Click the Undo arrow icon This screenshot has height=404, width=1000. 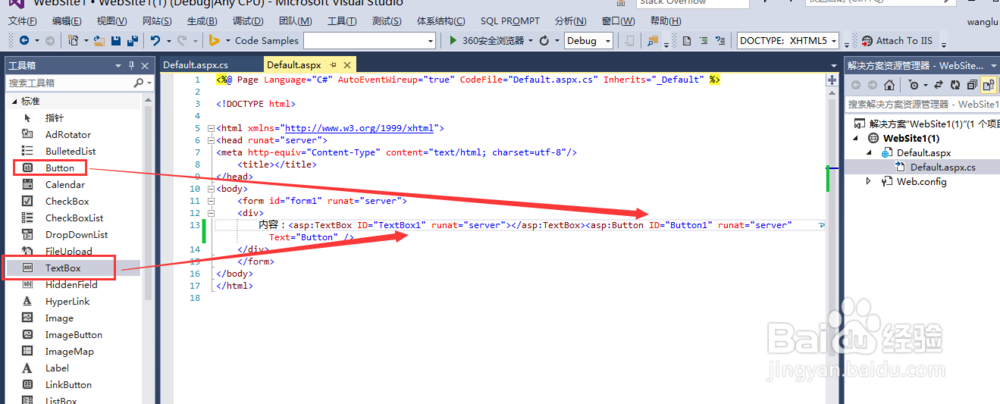pyautogui.click(x=155, y=40)
